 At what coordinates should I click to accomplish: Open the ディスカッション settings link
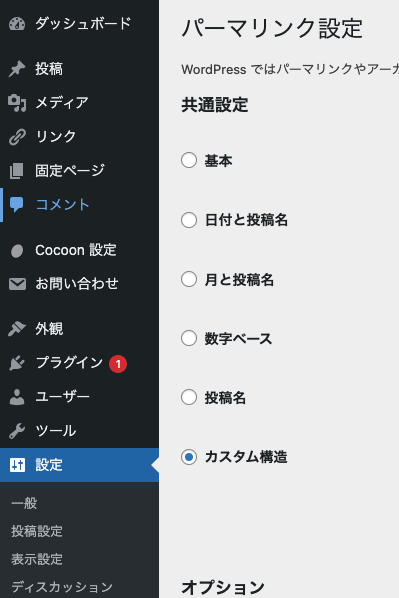point(62,587)
